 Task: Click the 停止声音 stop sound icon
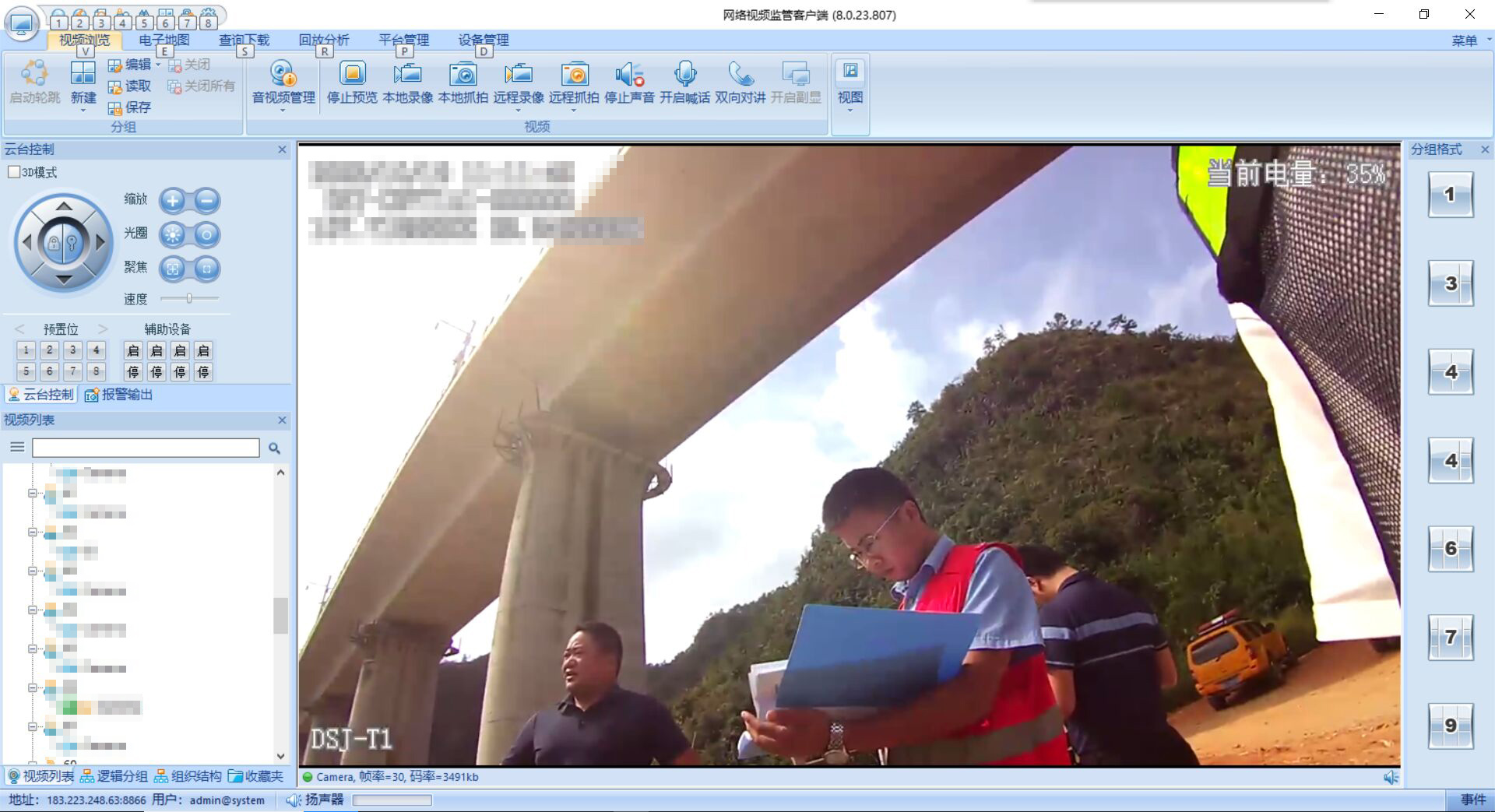[x=629, y=75]
